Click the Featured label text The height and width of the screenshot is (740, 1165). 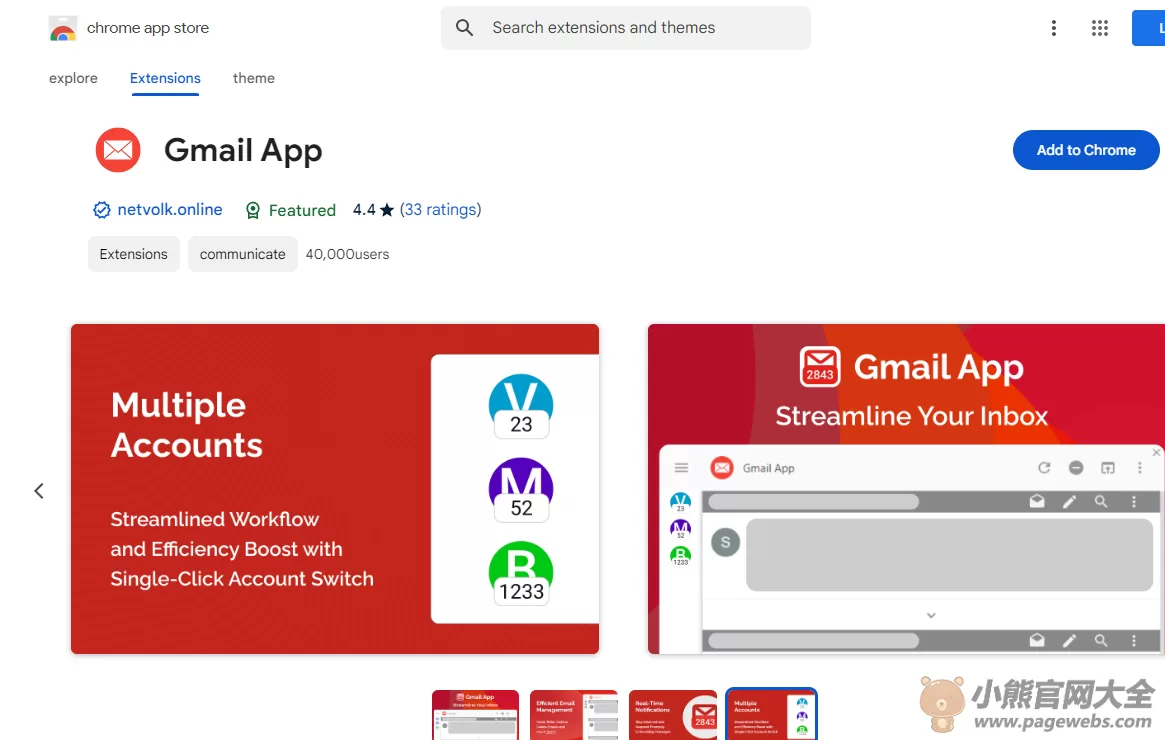pyautogui.click(x=302, y=210)
